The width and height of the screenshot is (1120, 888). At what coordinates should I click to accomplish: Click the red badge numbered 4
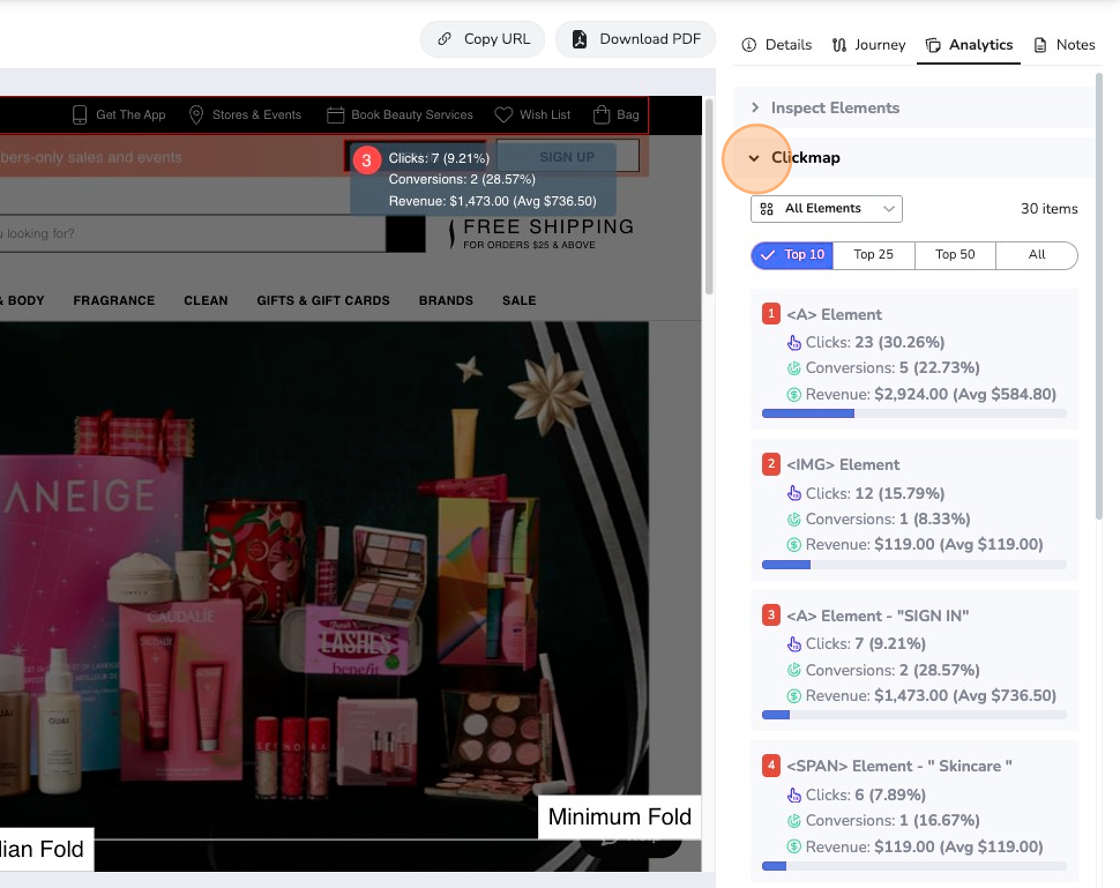[771, 765]
